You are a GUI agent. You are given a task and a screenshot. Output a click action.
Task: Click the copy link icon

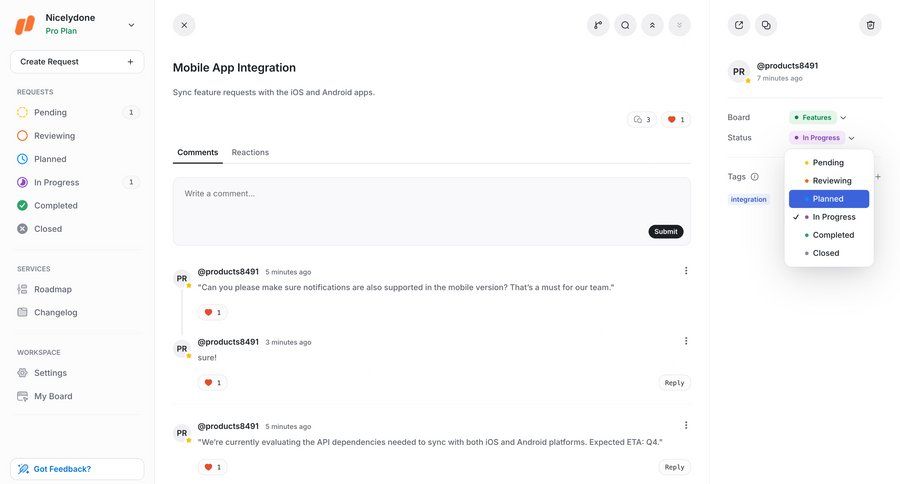click(766, 25)
